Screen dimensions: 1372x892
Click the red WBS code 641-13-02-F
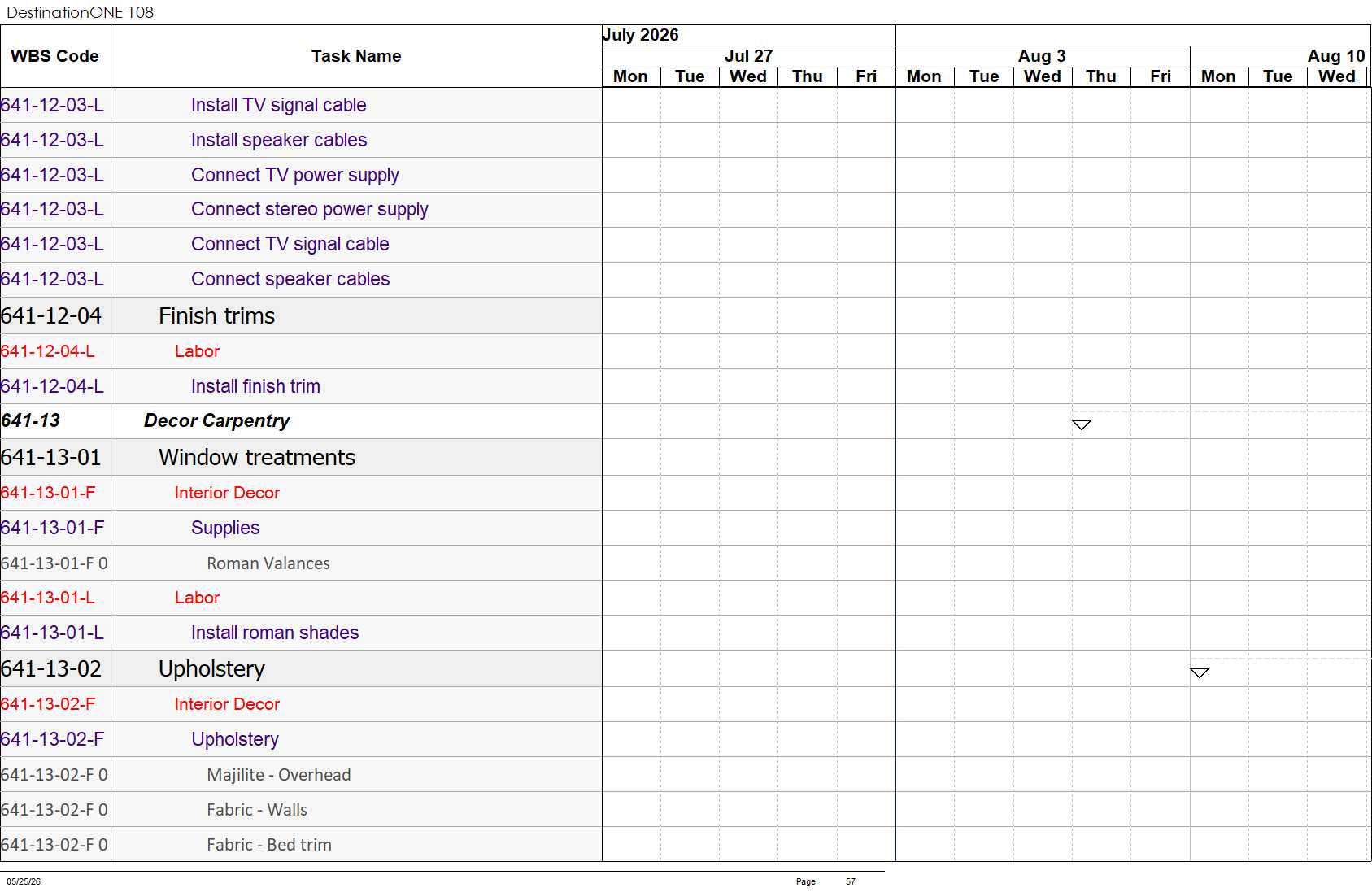coord(48,704)
